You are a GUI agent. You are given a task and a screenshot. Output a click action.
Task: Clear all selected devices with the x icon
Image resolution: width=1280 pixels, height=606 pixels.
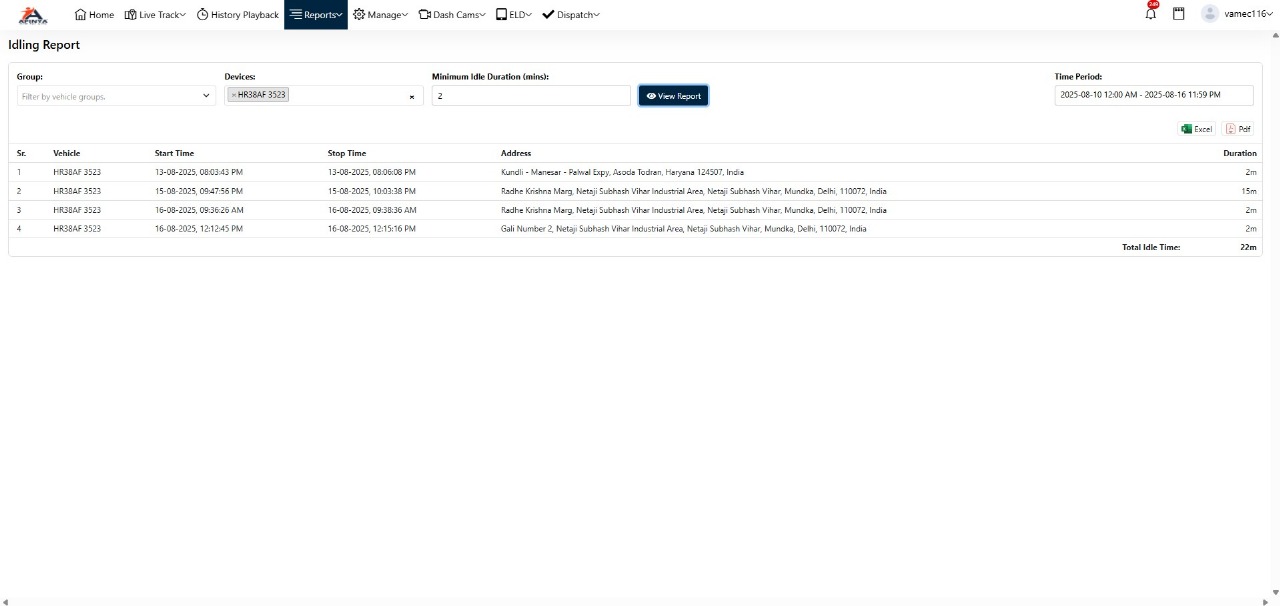coord(411,97)
